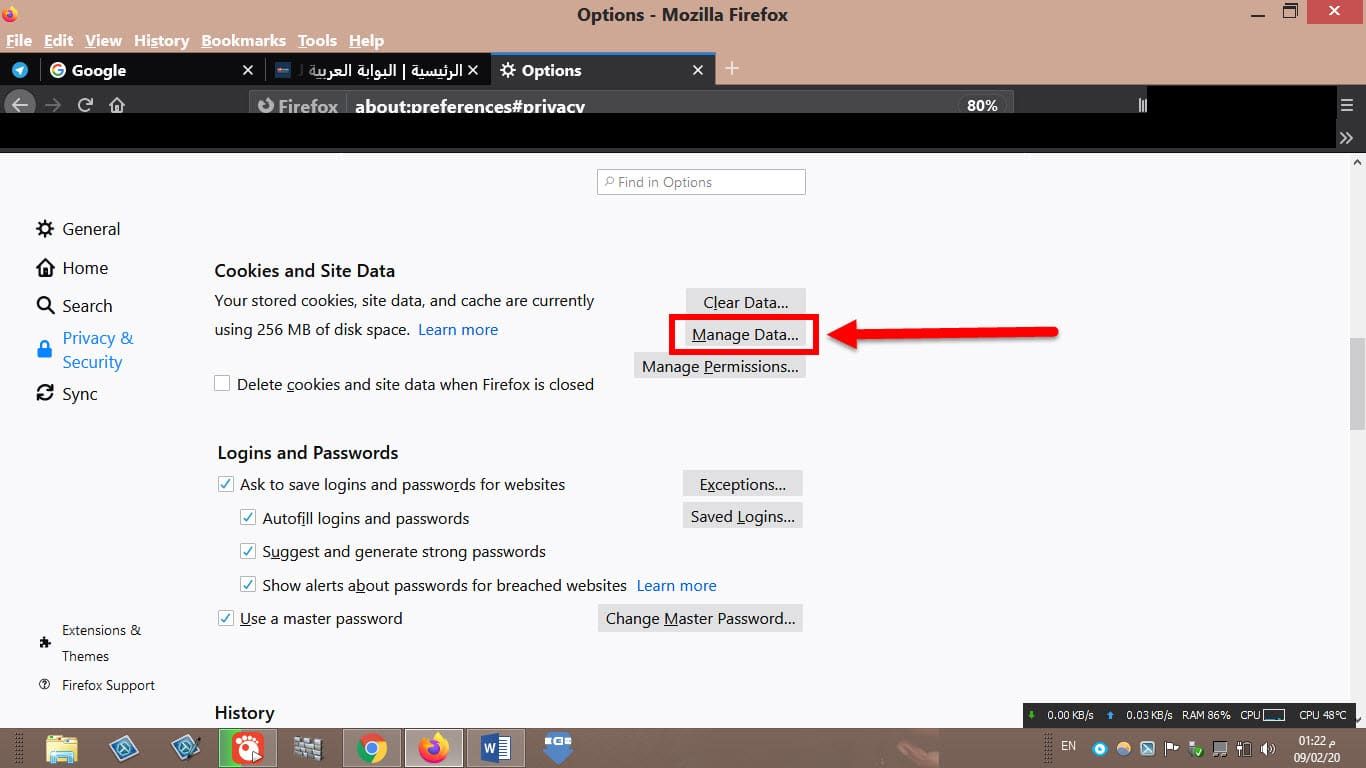Launch Google Chrome from the taskbar
The image size is (1366, 768).
[372, 748]
